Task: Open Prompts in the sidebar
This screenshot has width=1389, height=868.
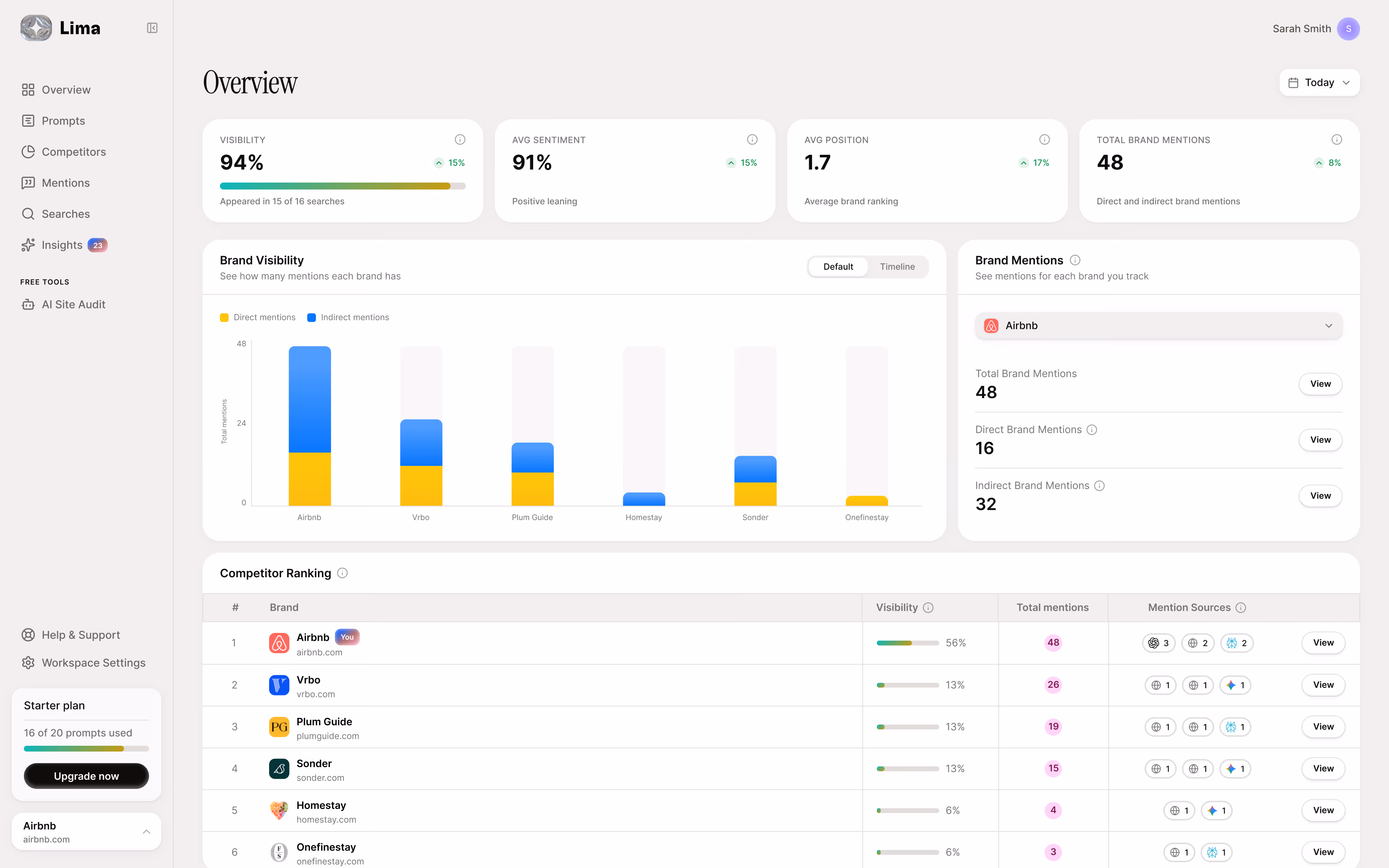Action: [54, 120]
